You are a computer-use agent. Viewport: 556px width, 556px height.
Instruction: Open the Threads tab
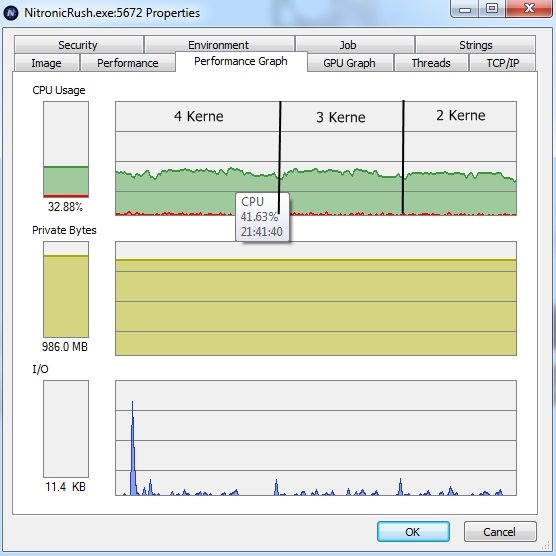(431, 63)
